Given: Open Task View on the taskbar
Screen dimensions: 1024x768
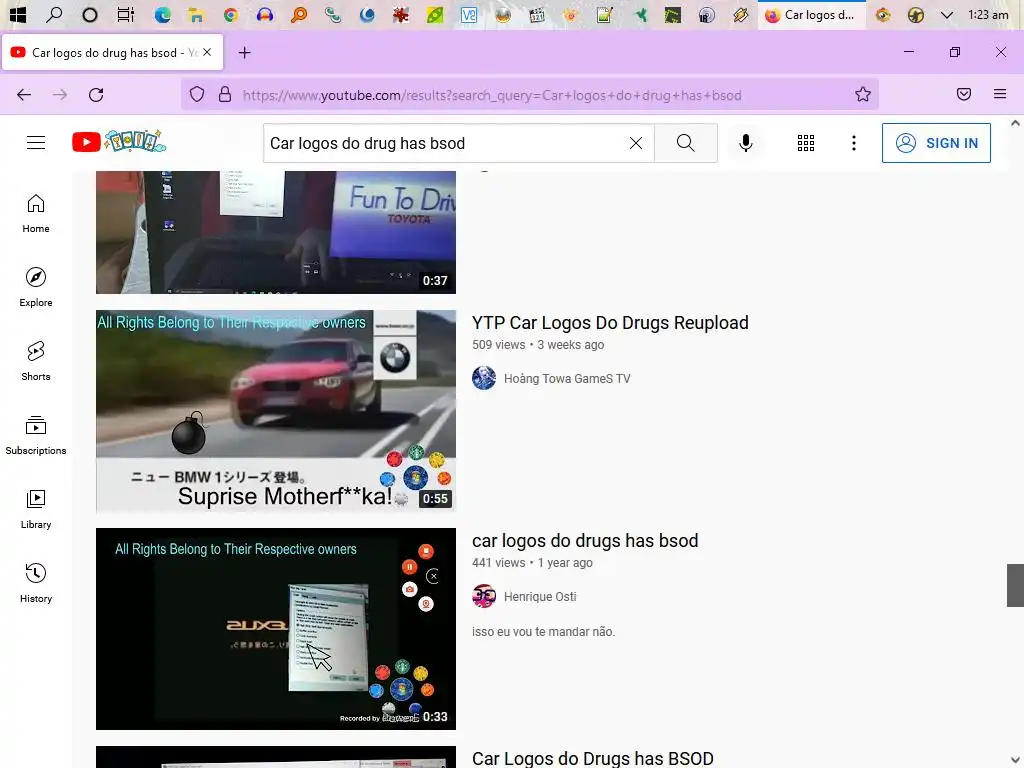Looking at the screenshot, I should [125, 15].
